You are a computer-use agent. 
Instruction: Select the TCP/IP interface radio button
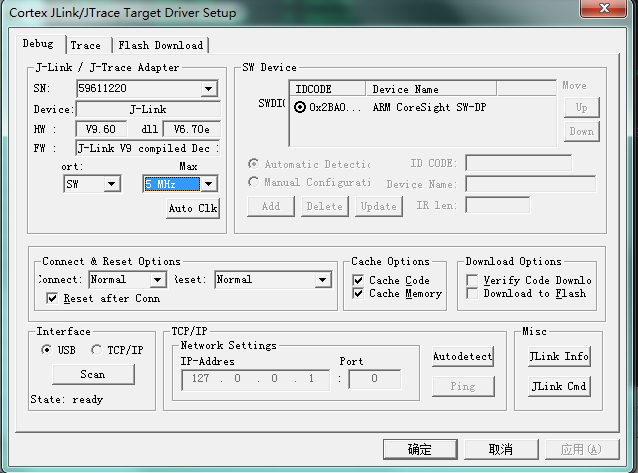(x=96, y=350)
